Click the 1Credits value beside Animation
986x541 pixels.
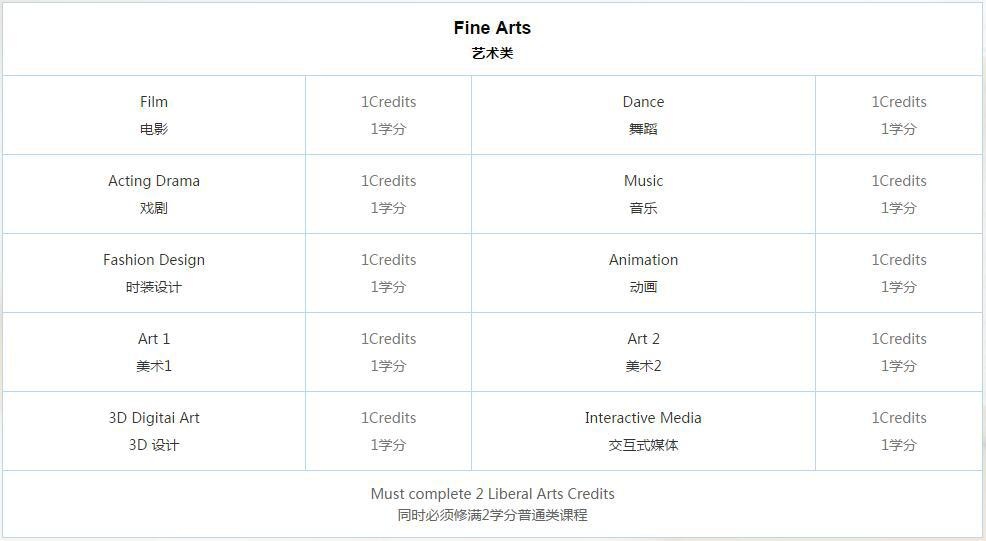tap(899, 260)
